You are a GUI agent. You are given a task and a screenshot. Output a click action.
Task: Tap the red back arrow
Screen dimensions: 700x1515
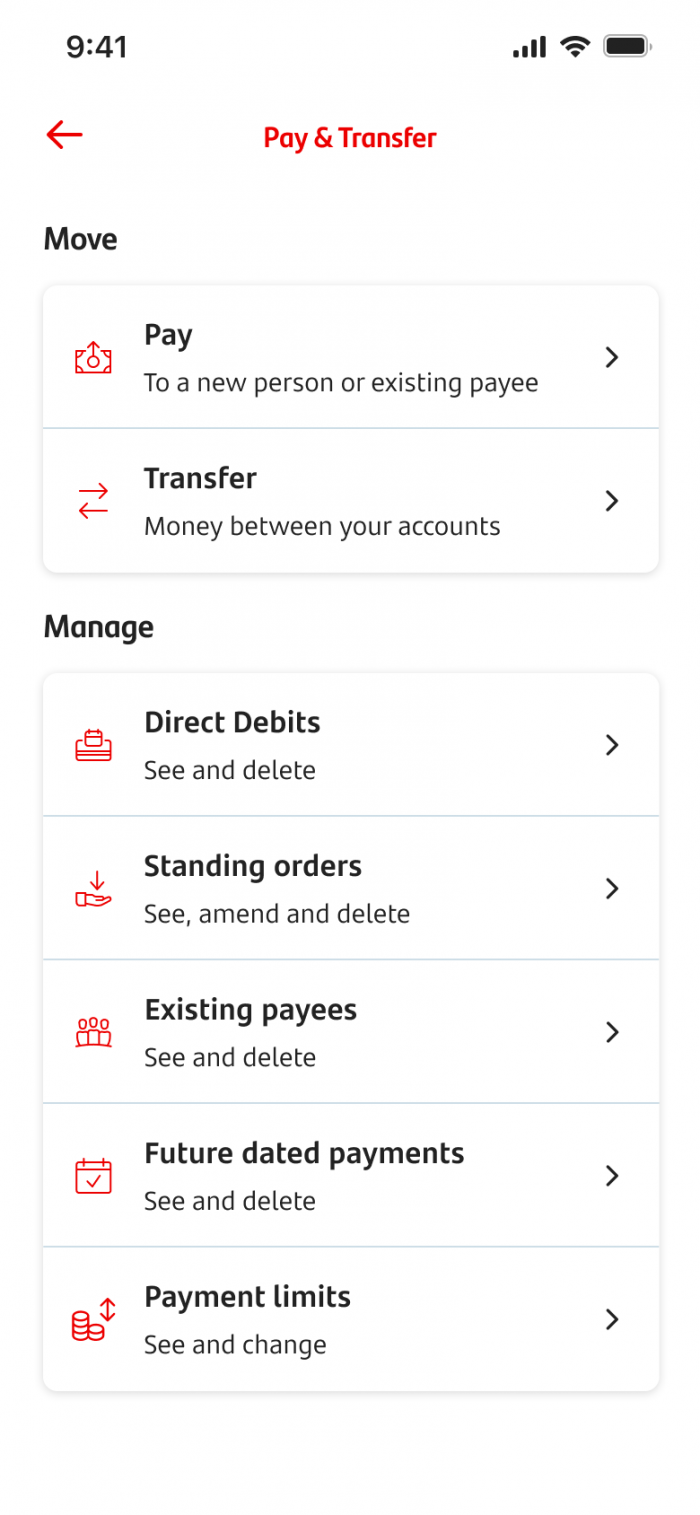coord(64,134)
